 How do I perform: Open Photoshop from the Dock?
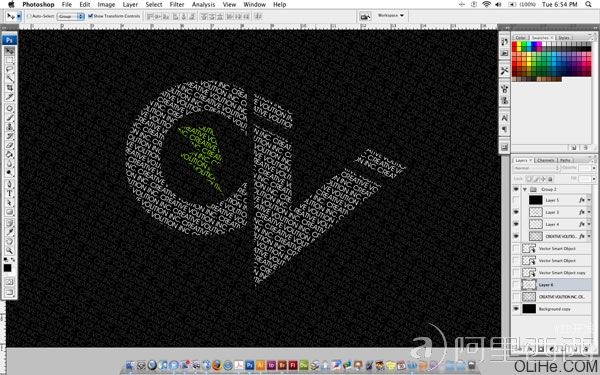click(249, 365)
